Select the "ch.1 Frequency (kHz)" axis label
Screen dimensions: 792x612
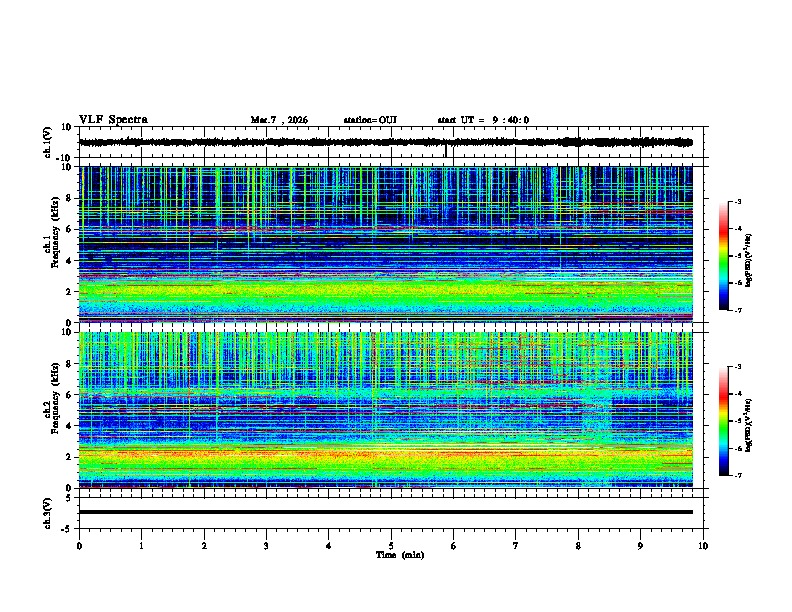(51, 233)
